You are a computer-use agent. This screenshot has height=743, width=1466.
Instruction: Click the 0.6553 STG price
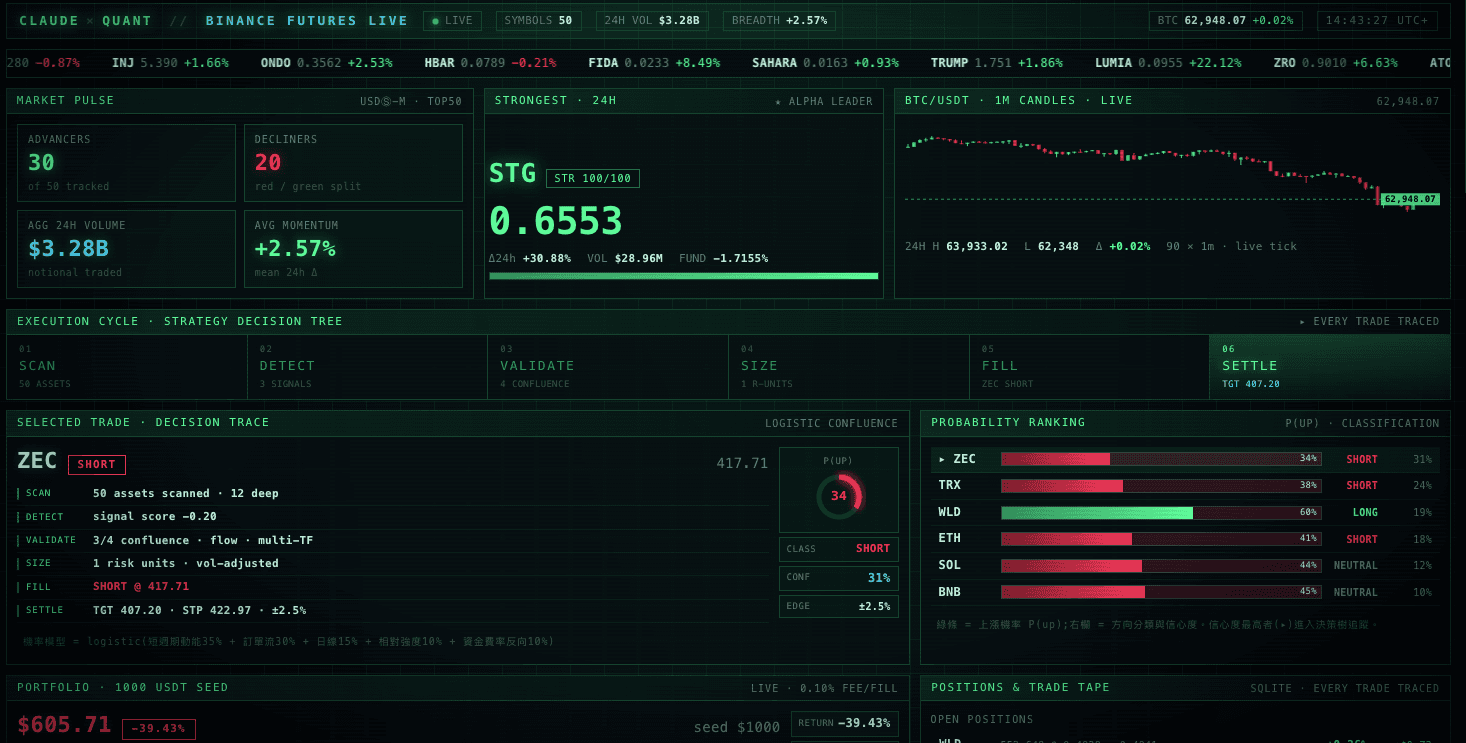point(556,222)
